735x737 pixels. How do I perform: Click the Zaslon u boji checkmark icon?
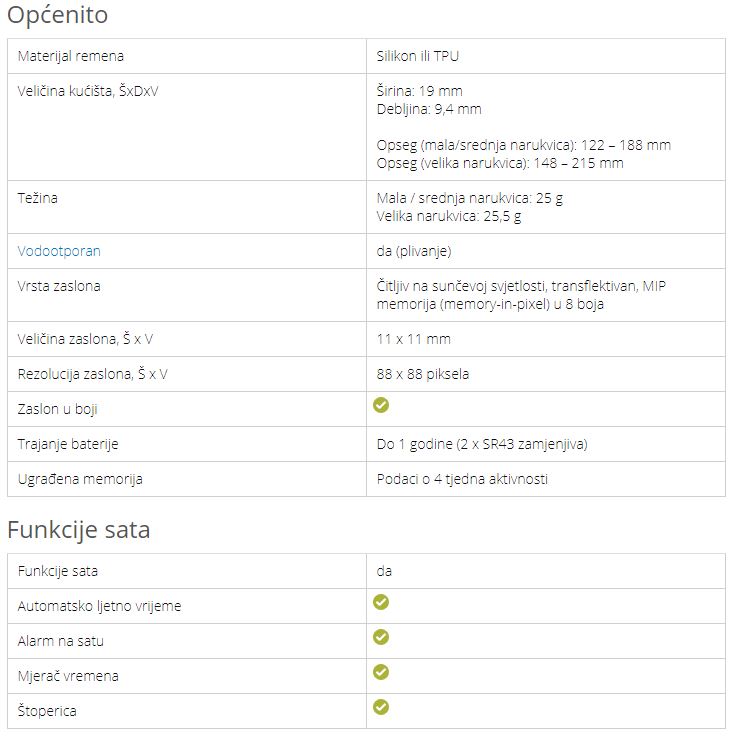pos(381,406)
